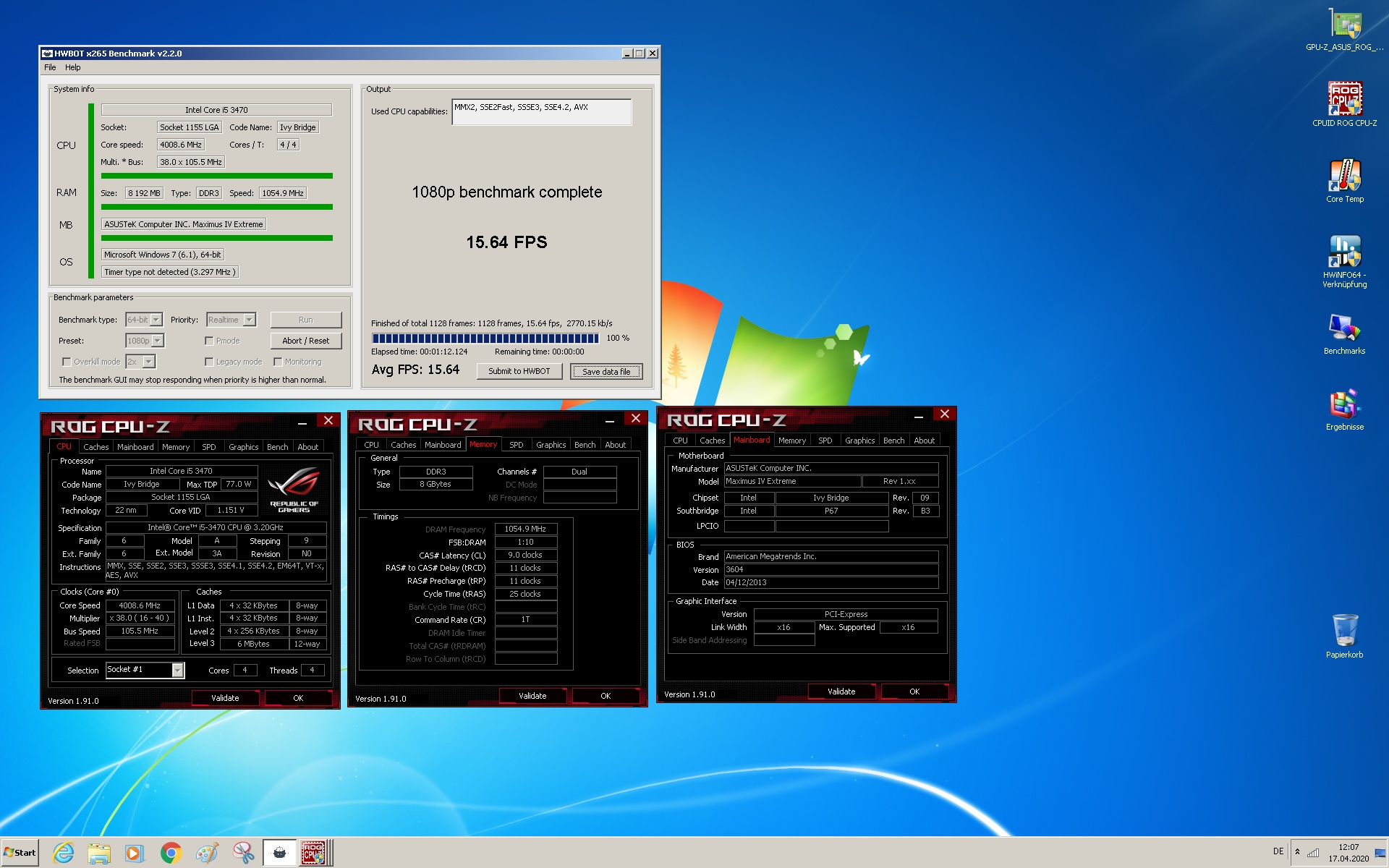
Task: Minimize the CPU tab ROG CPU-Z window
Action: pos(302,422)
